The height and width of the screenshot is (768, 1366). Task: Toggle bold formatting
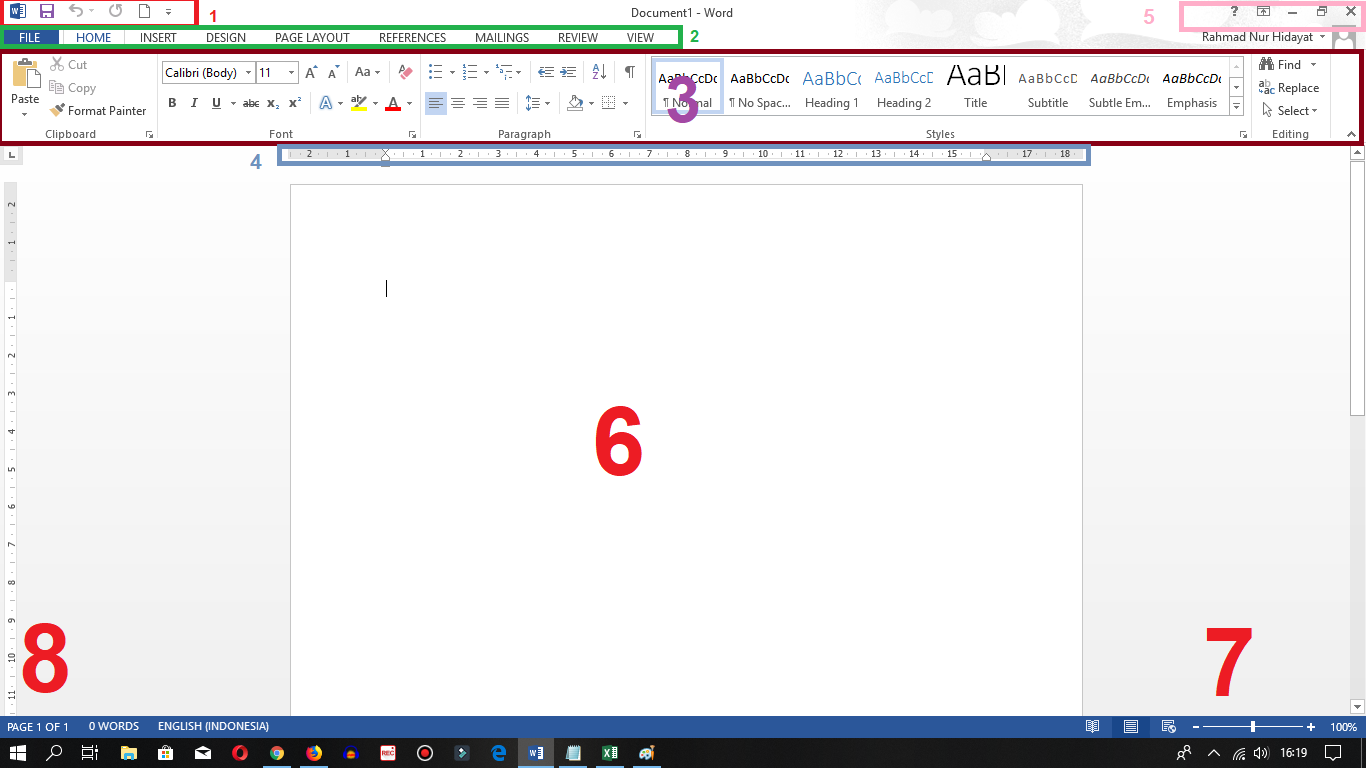click(172, 103)
